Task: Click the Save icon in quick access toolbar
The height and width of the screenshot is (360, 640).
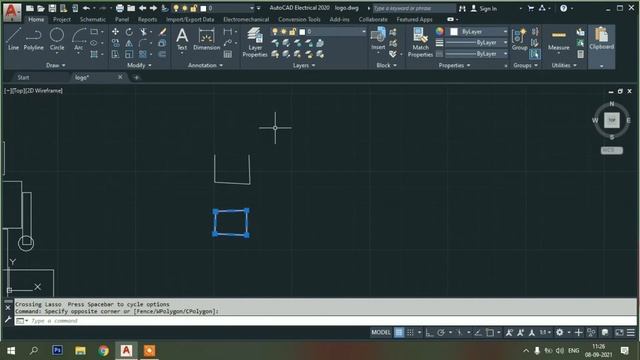Action: 52,8
